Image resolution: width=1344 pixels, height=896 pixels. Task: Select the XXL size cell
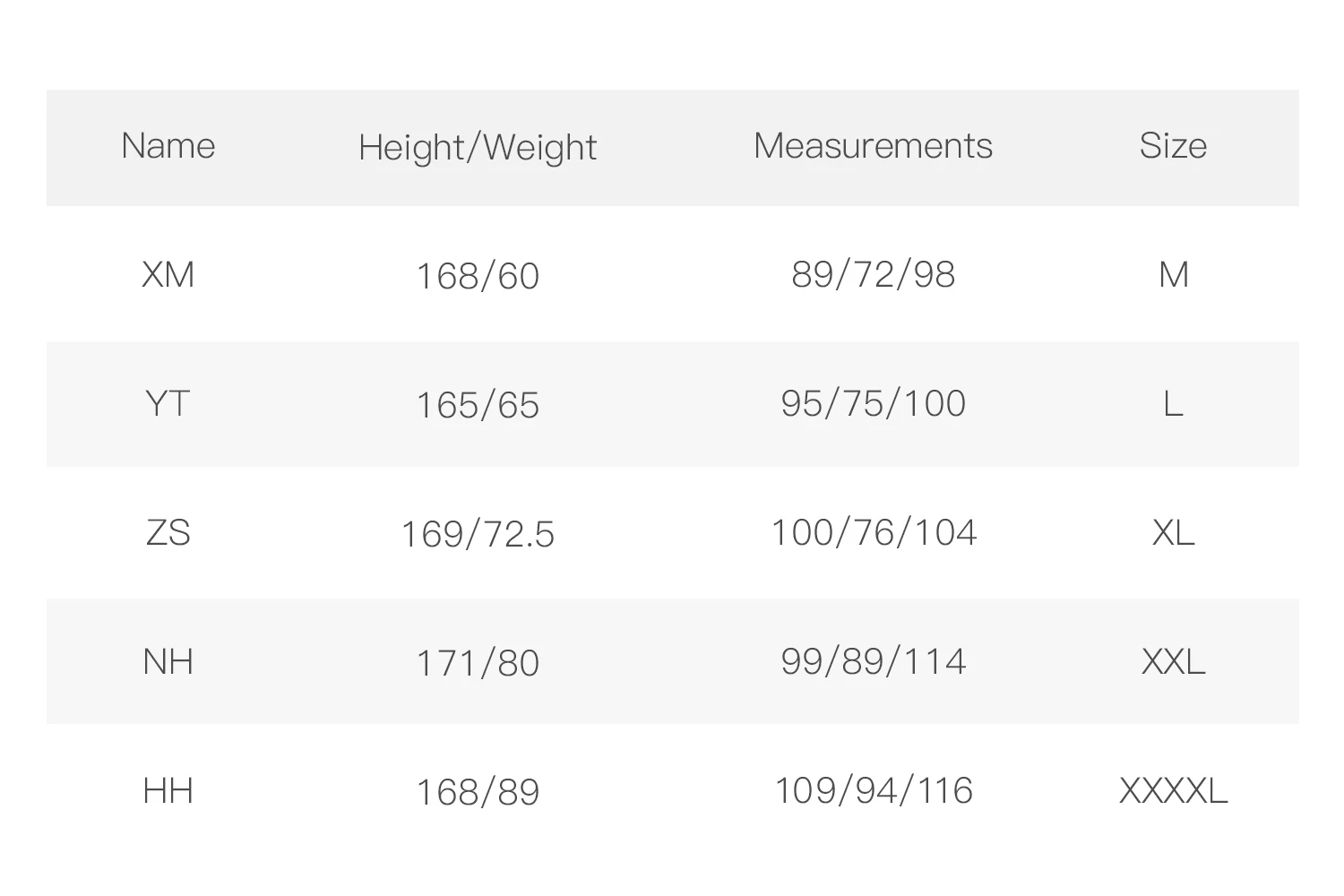pos(1173,662)
